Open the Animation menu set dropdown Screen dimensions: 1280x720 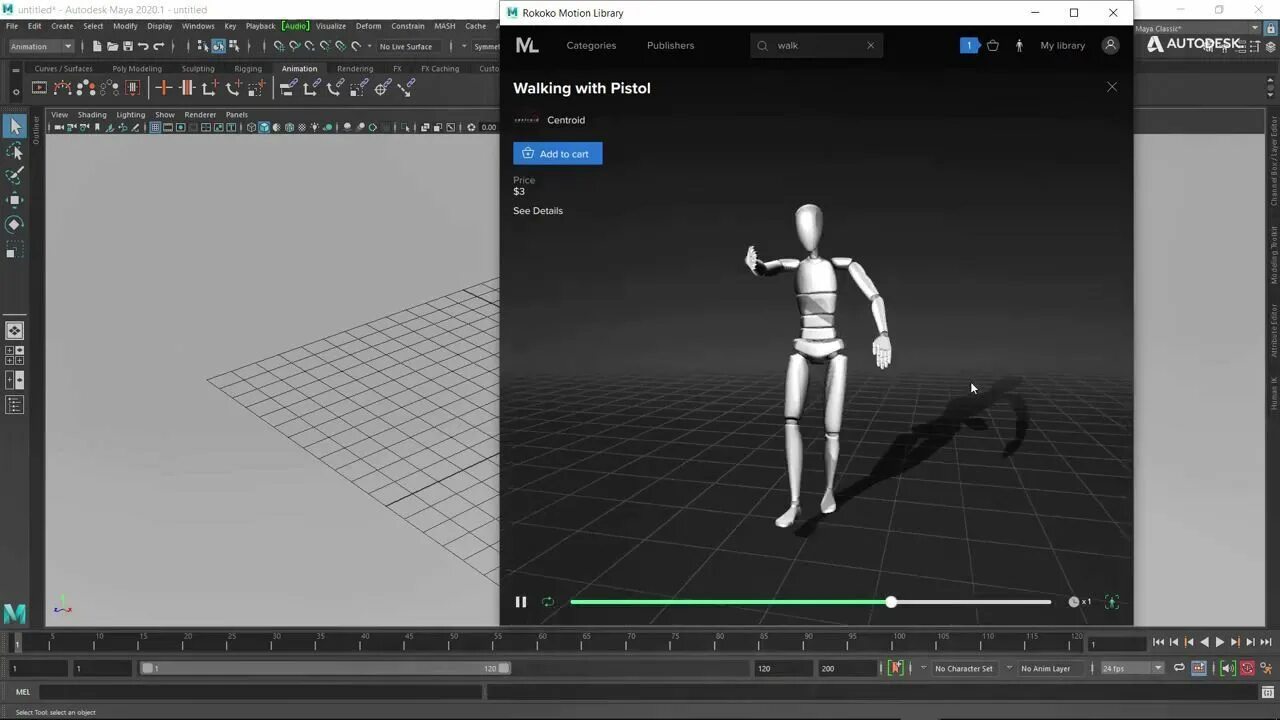[x=41, y=46]
